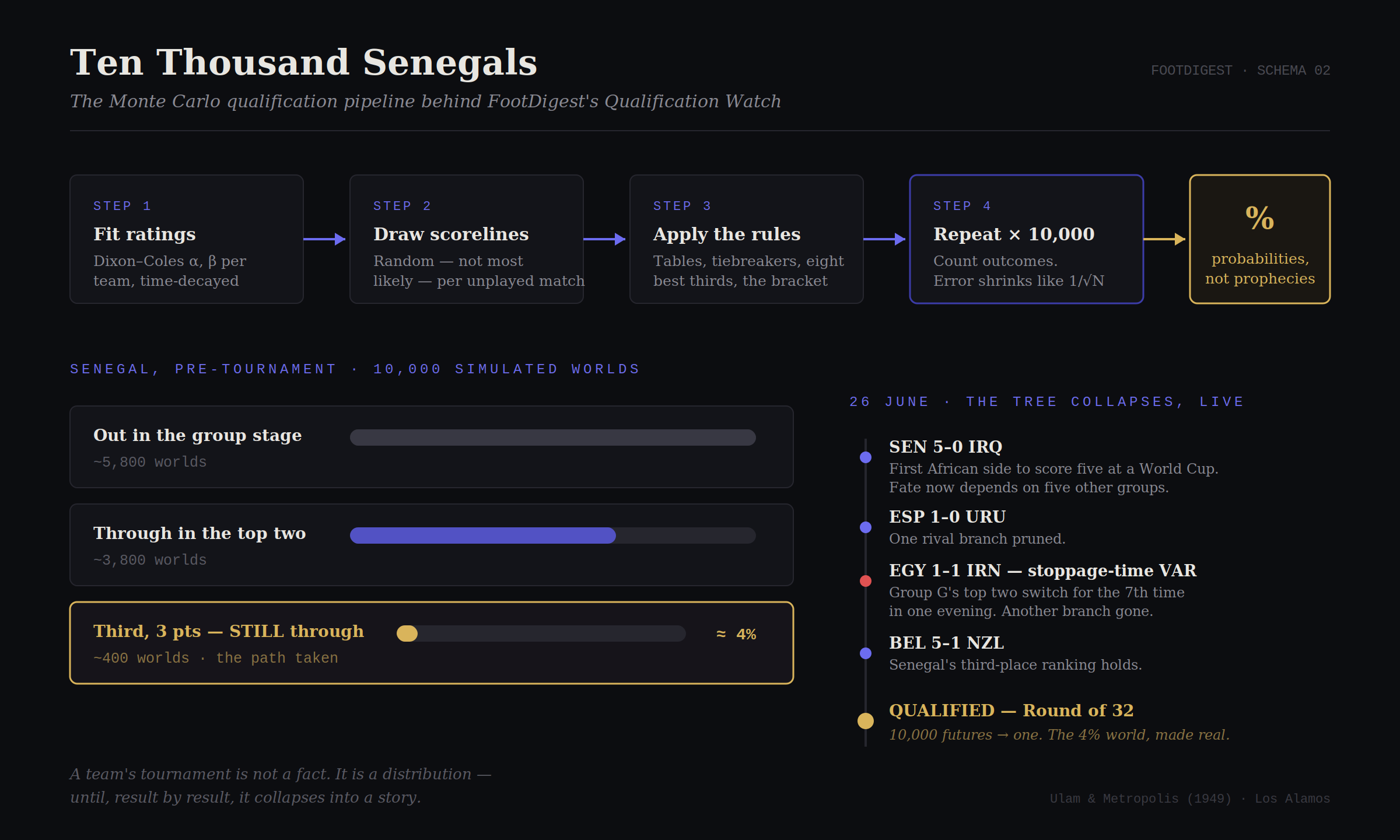Screen dimensions: 1400x840
Task: Click 'One rival branch pruned.' text
Action: click(977, 539)
